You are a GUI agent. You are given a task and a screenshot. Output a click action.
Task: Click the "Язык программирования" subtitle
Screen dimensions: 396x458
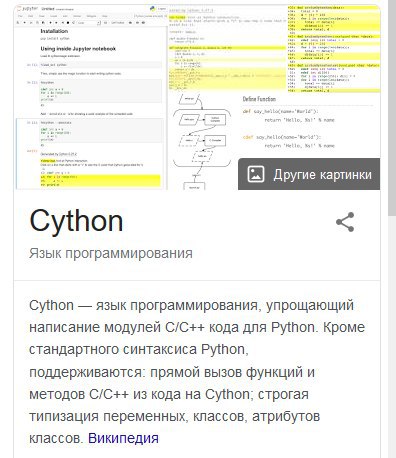click(111, 253)
